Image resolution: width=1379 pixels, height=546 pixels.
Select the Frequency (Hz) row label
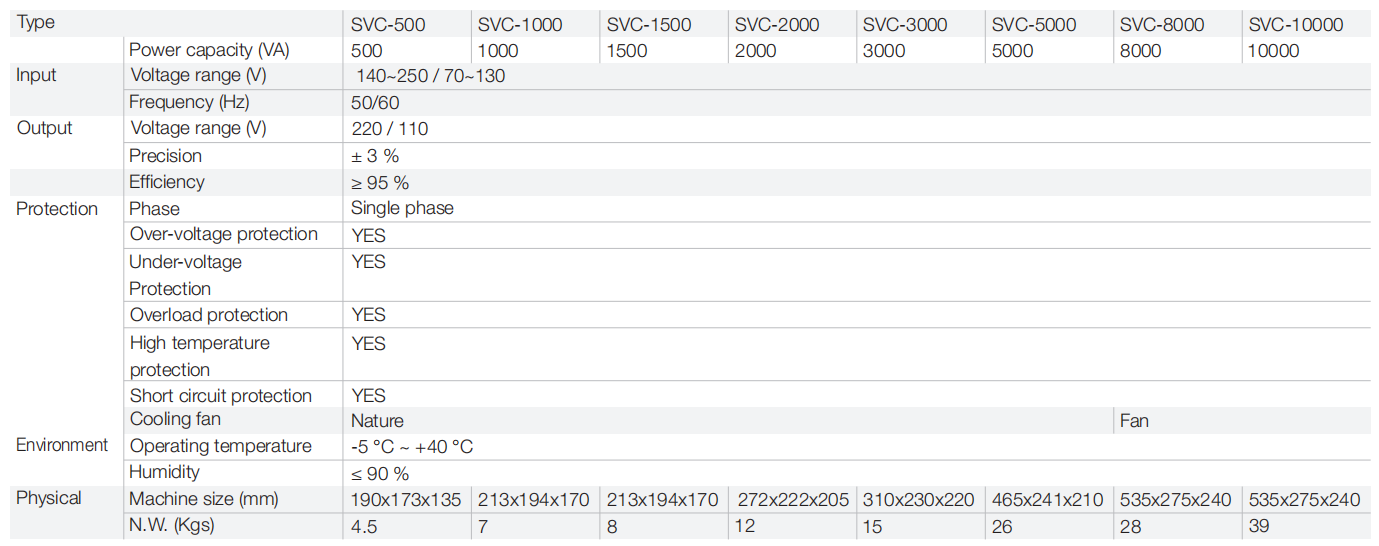pyautogui.click(x=189, y=102)
